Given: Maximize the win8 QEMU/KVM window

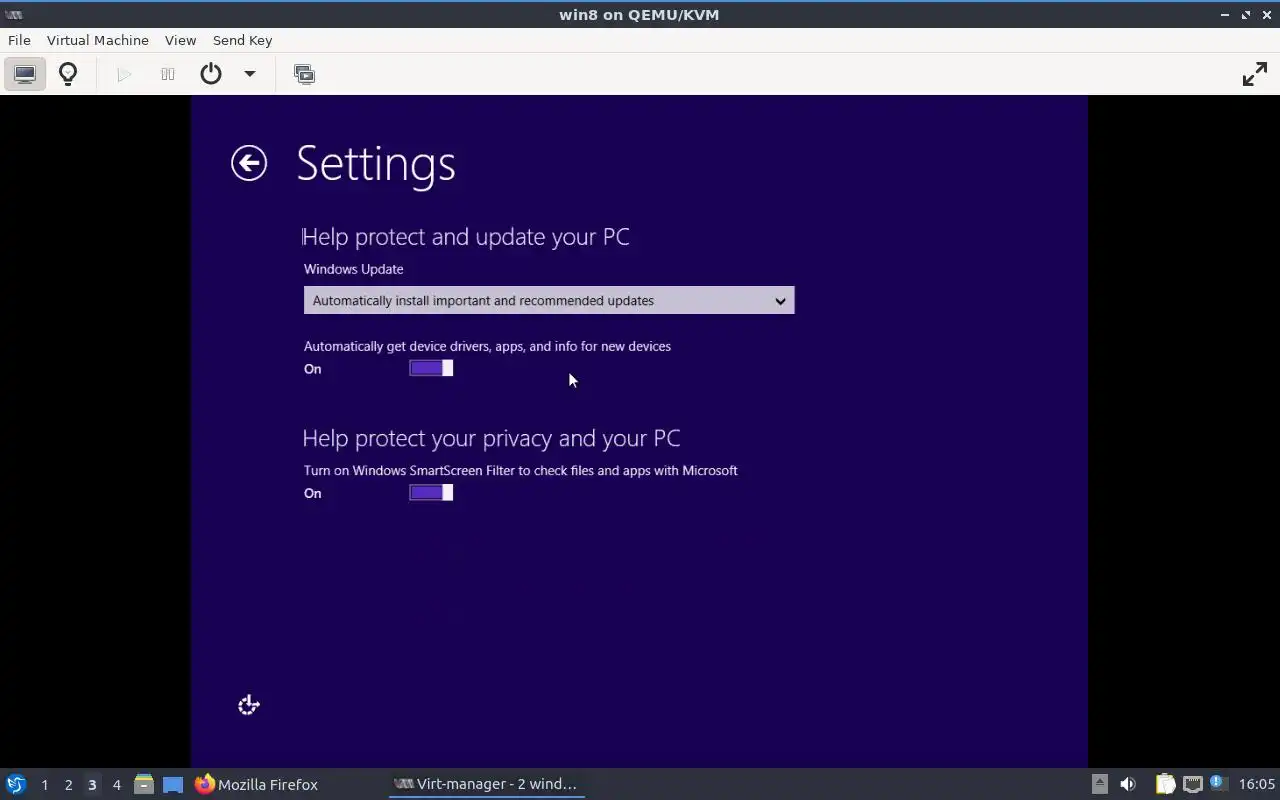Looking at the screenshot, I should pyautogui.click(x=1246, y=14).
